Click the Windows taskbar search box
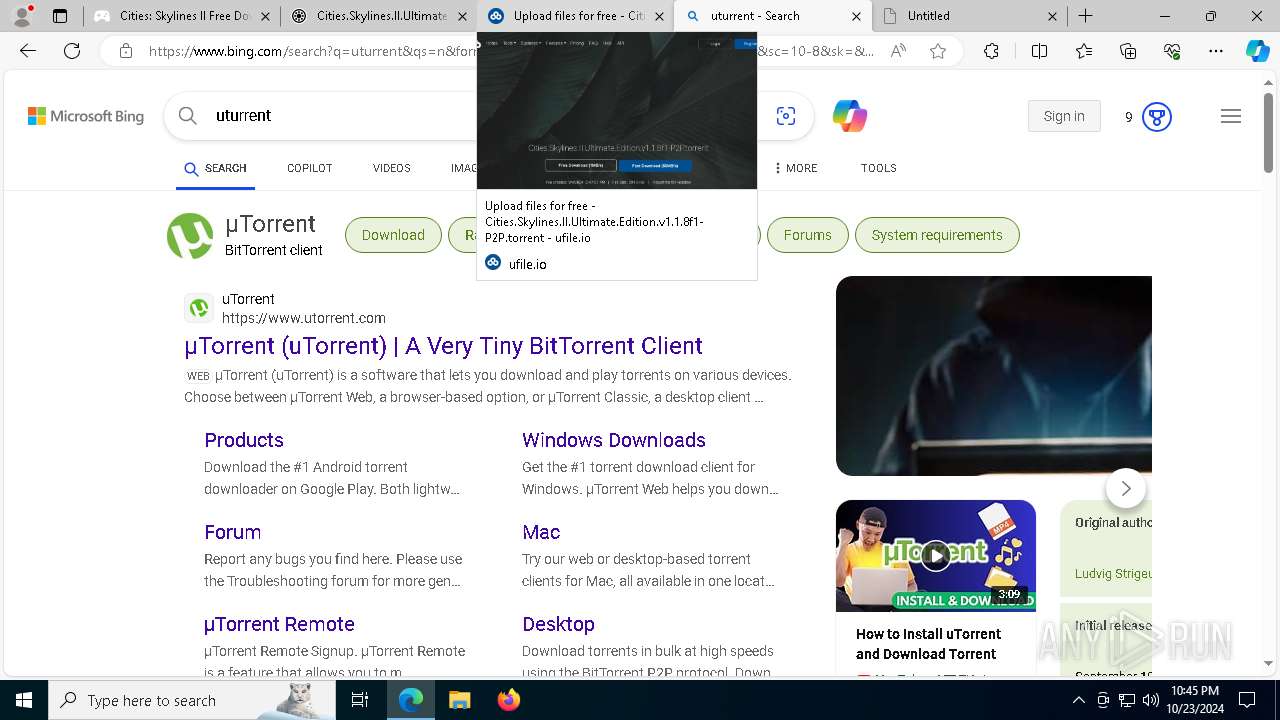1280x720 pixels. click(192, 700)
